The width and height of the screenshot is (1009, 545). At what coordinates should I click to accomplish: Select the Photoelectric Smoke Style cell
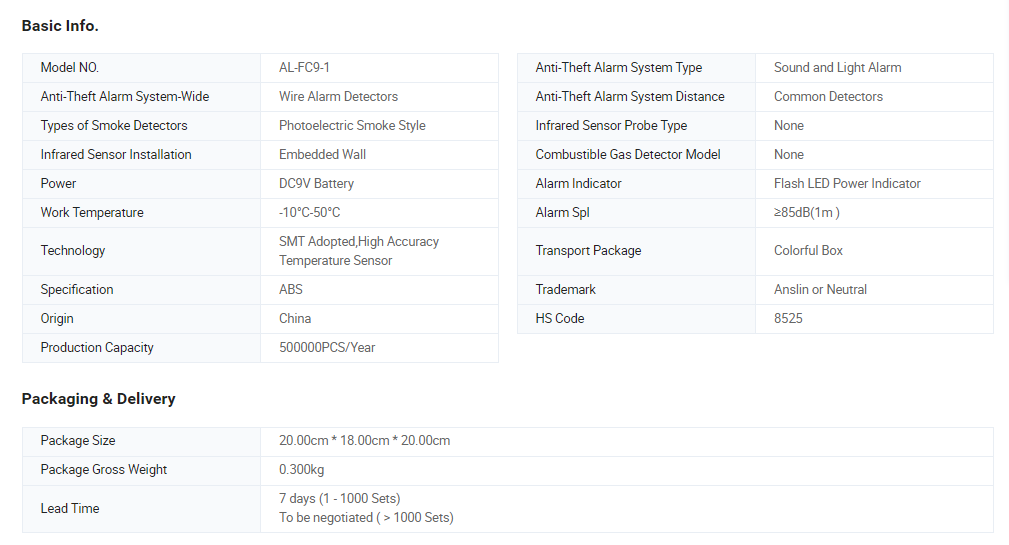(x=352, y=126)
